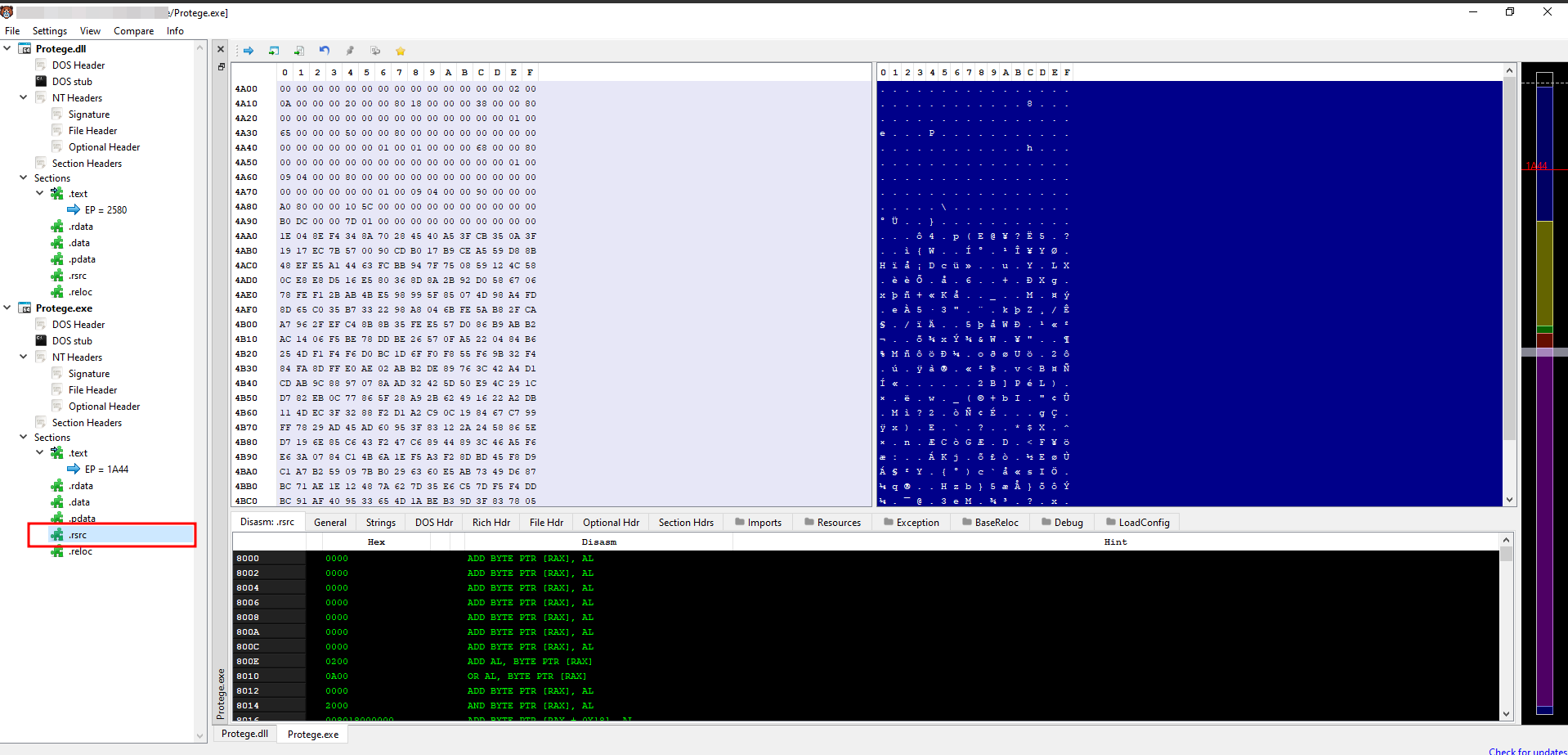This screenshot has height=755, width=1568.
Task: Select EP = 2580 entry point item
Action: point(105,210)
